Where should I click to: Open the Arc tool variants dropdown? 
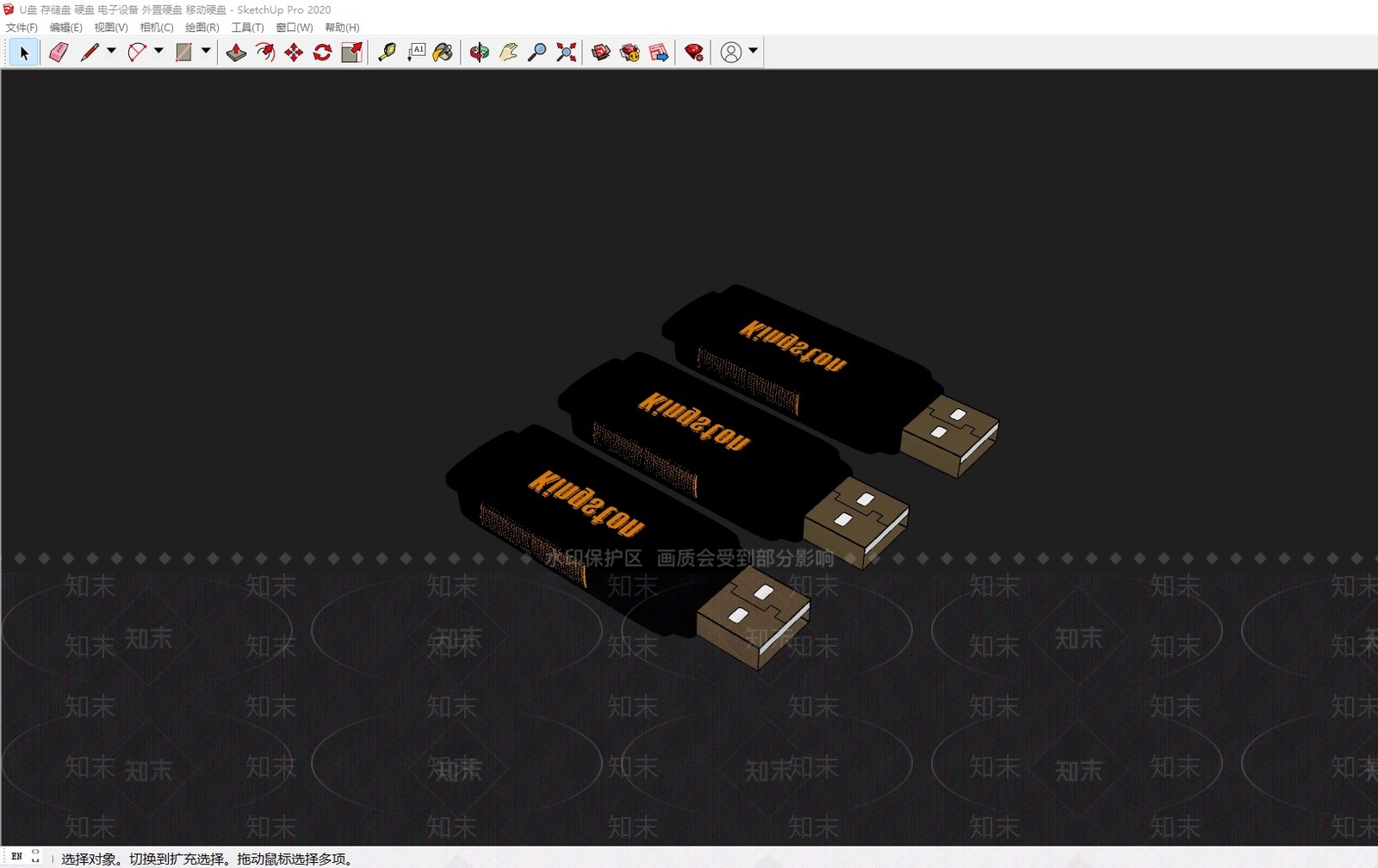[x=158, y=51]
